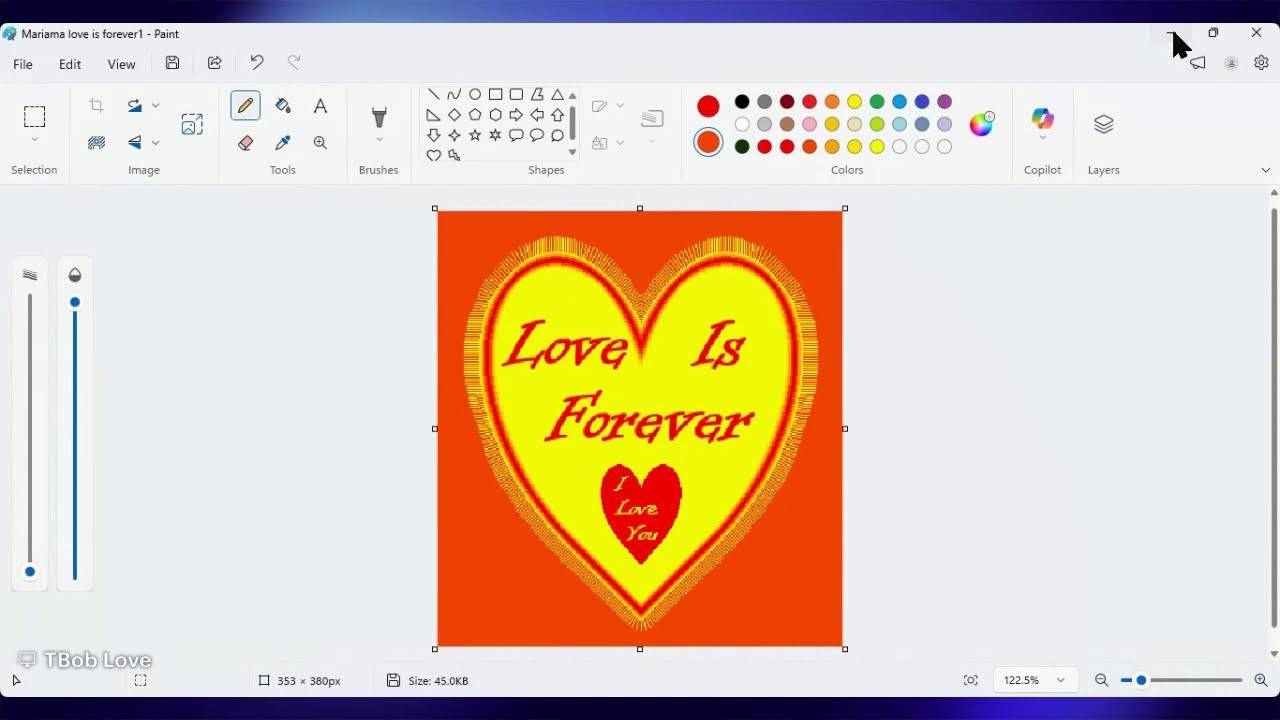1280x720 pixels.
Task: Select the Eraser tool
Action: coord(245,143)
